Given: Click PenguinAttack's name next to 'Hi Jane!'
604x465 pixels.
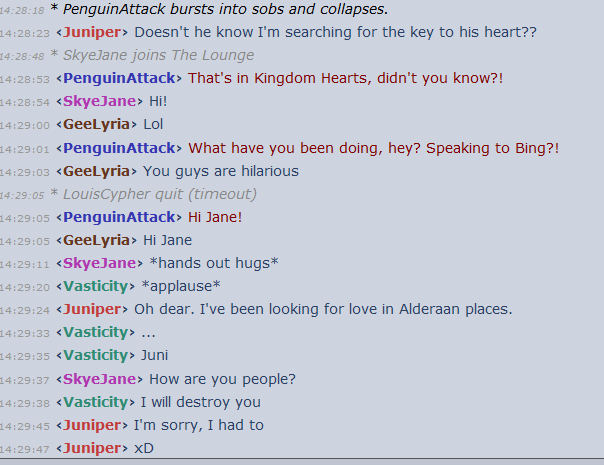Looking at the screenshot, I should pyautogui.click(x=119, y=217).
